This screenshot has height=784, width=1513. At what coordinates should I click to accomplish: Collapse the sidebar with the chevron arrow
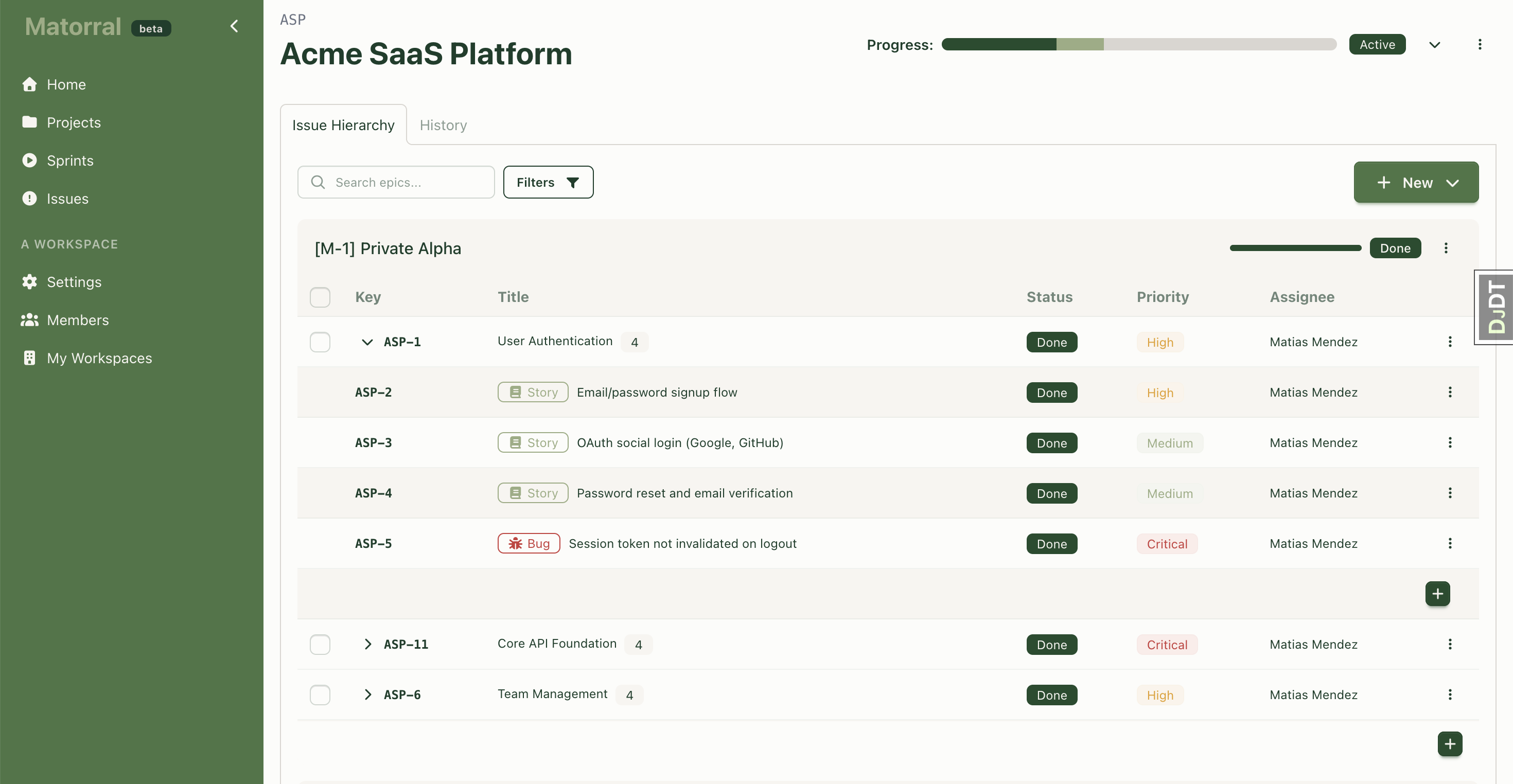(234, 26)
